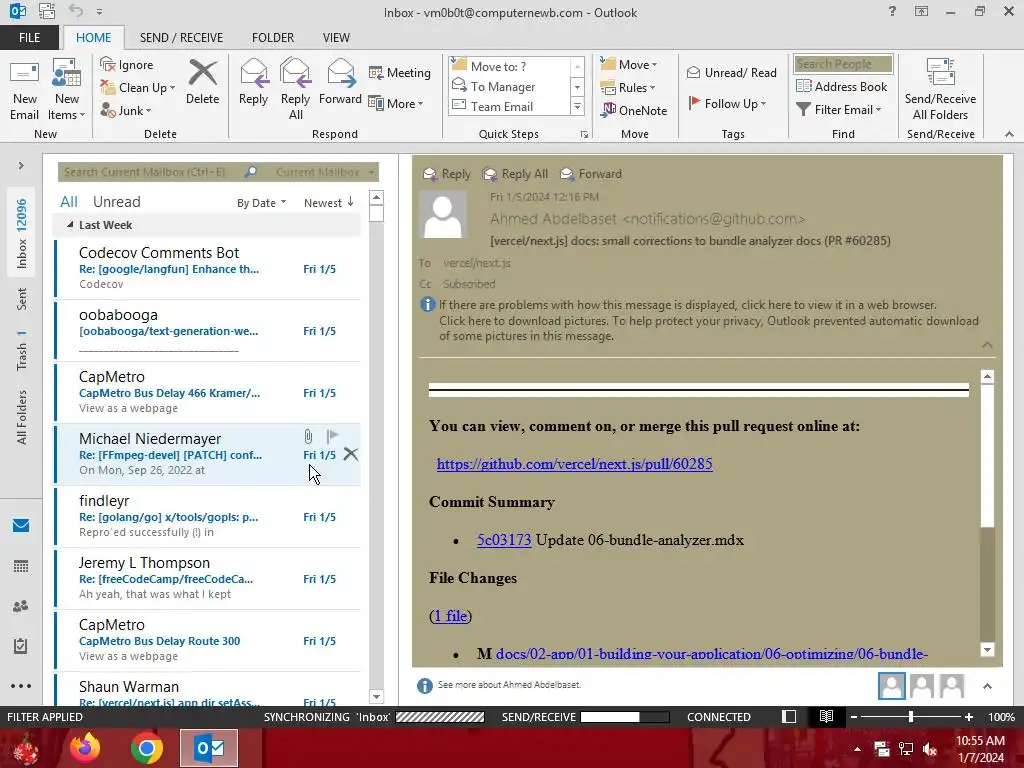1024x768 pixels.
Task: Click Reply All in the reading pane
Action: click(516, 174)
